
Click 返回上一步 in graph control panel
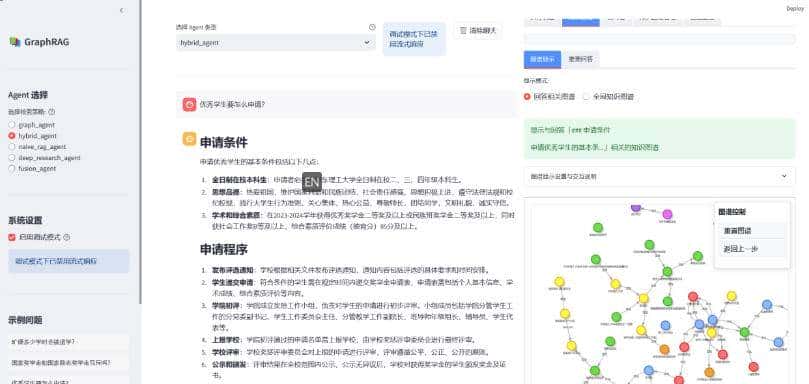[x=751, y=249]
